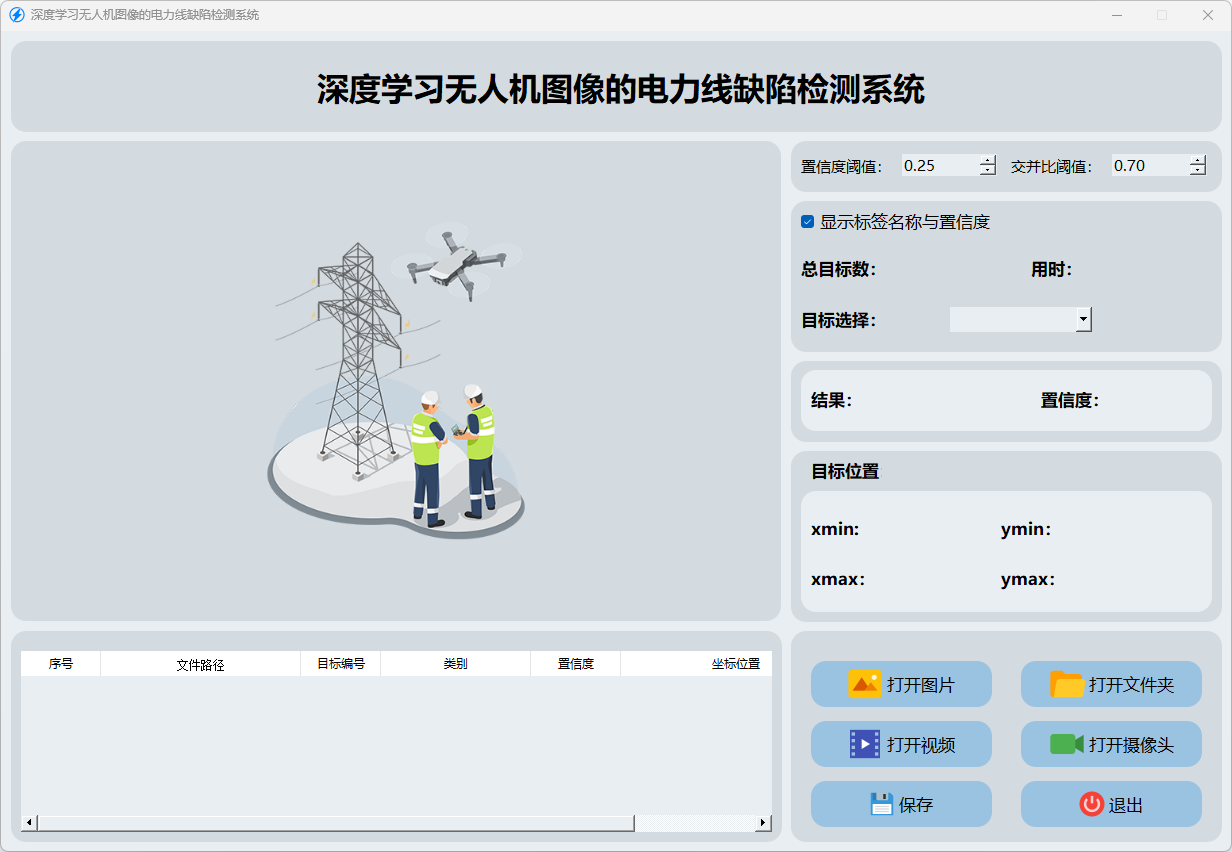Click the power tower drone illustration

pyautogui.click(x=396, y=380)
